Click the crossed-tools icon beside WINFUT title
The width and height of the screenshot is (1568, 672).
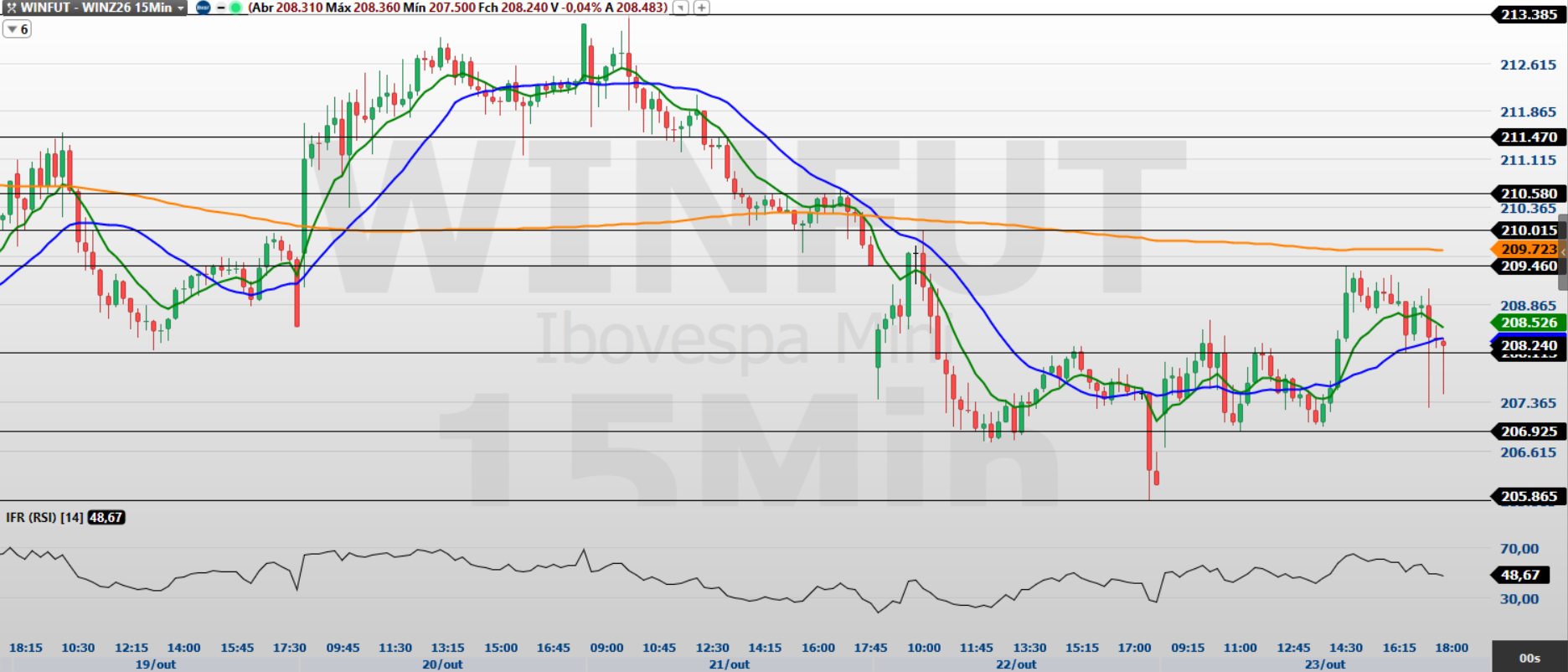(11, 8)
